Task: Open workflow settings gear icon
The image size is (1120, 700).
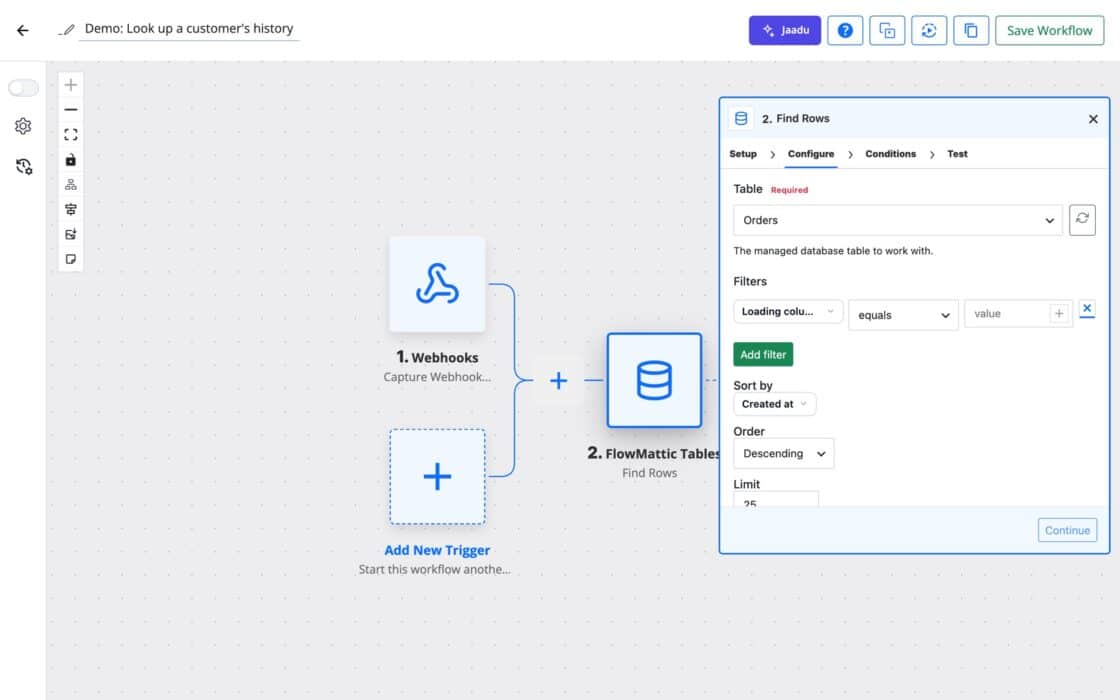Action: [x=23, y=126]
